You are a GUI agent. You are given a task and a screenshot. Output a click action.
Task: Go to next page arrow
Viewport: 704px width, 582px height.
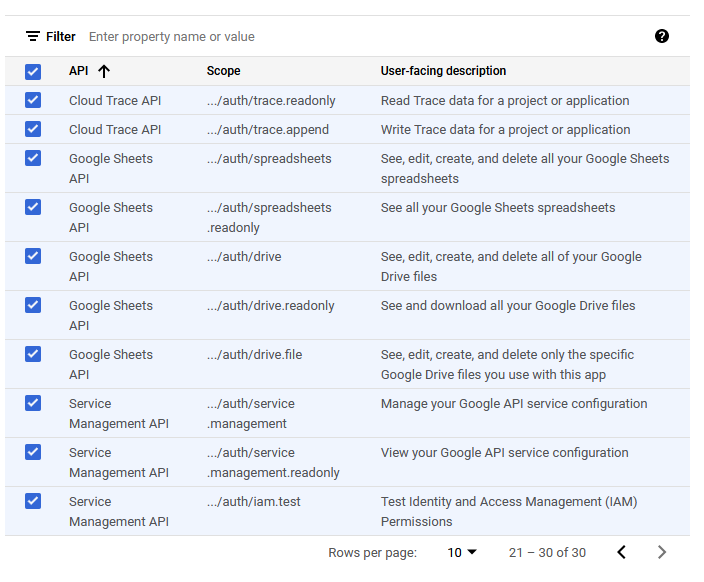click(661, 552)
